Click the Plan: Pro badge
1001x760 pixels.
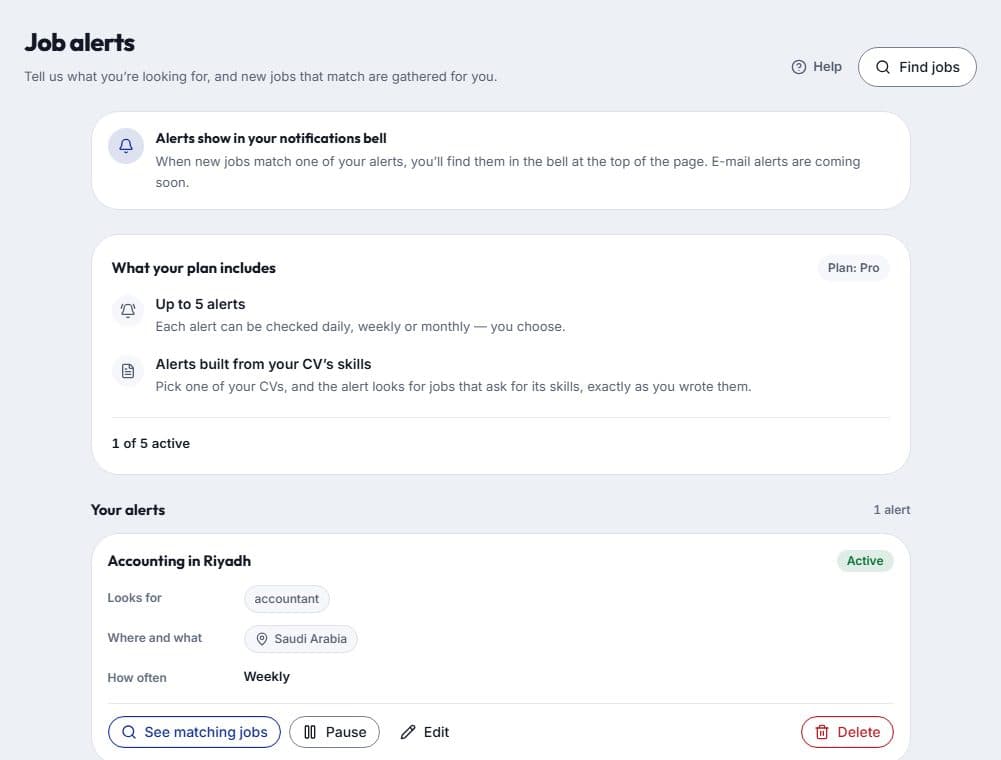pos(853,268)
